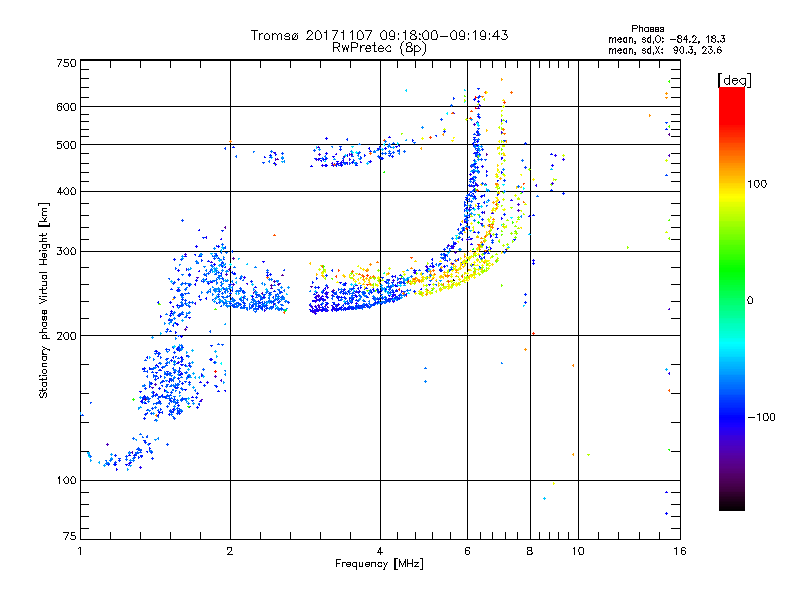Click the colorbar '-100' tick label
800x600 pixels.
pos(761,417)
